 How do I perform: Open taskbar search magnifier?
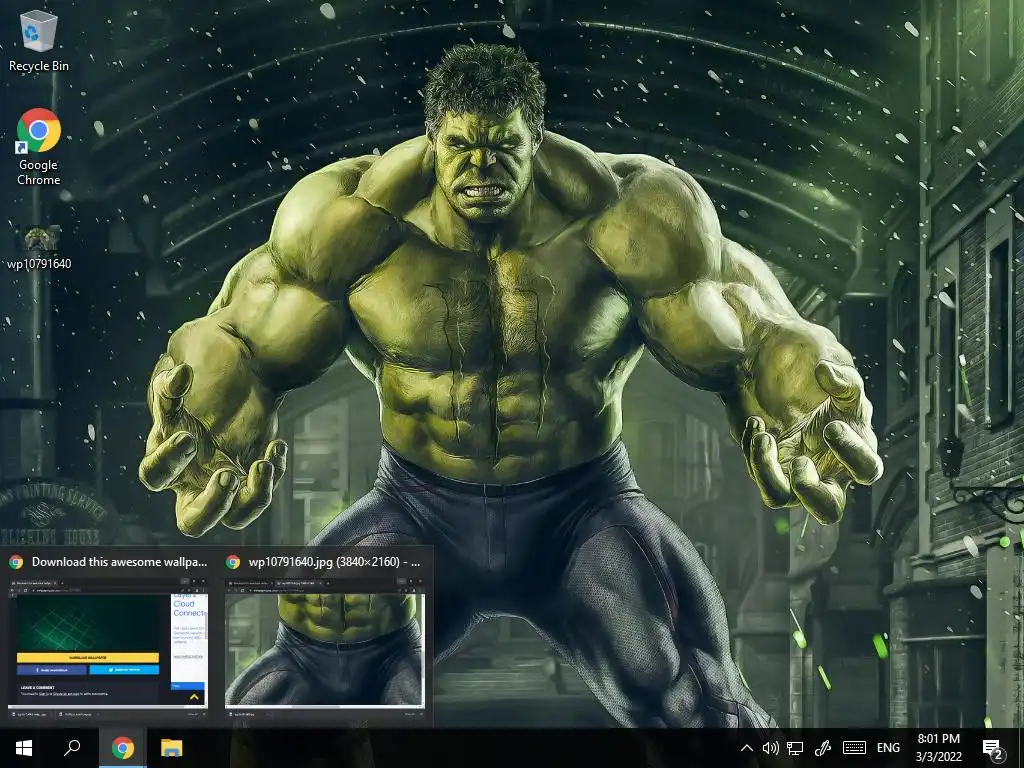[72, 748]
